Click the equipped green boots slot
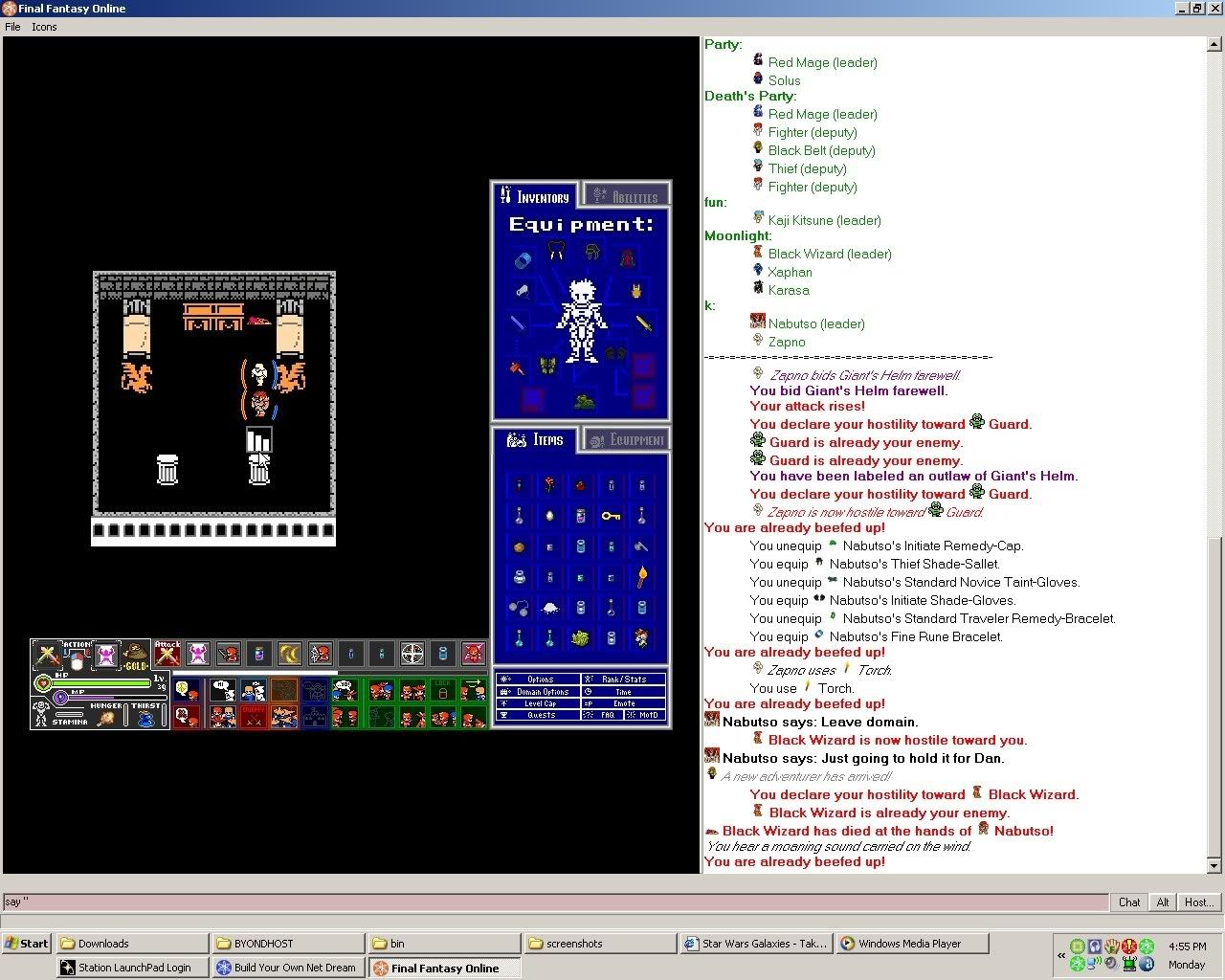 tap(585, 401)
